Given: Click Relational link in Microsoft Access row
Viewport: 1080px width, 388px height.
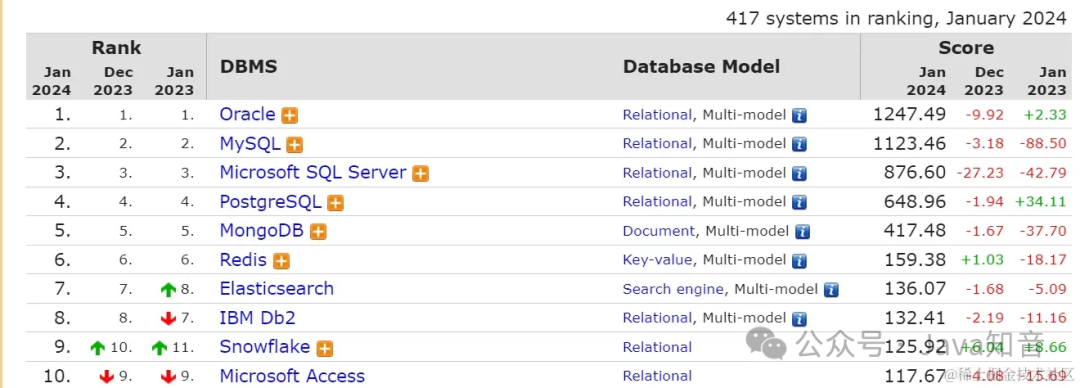Looking at the screenshot, I should point(657,376).
